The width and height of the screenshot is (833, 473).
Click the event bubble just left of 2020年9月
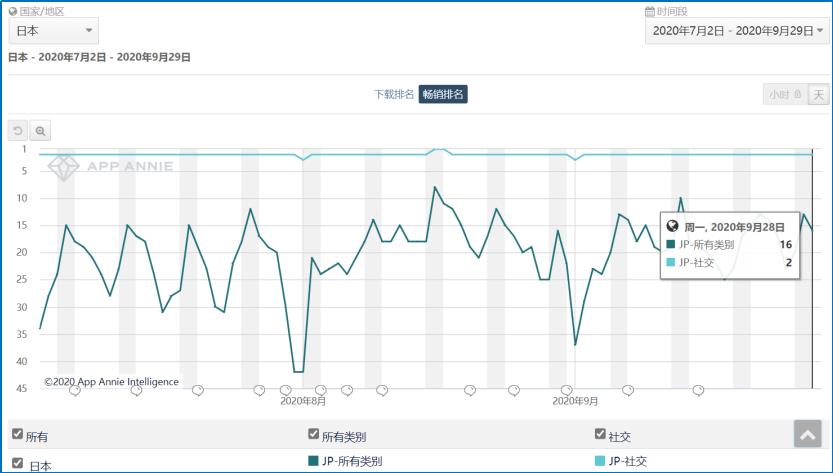[x=567, y=391]
